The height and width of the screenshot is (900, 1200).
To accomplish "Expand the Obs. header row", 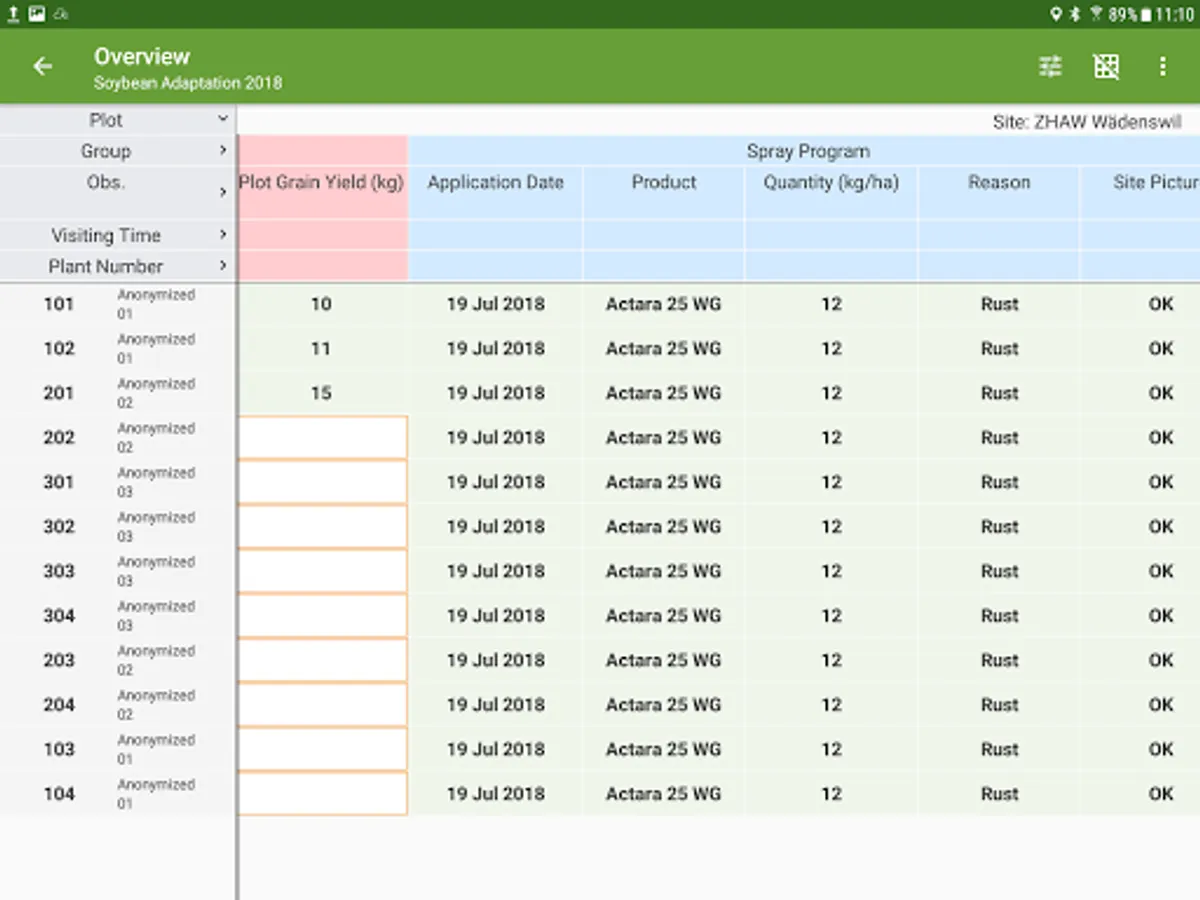I will (222, 192).
